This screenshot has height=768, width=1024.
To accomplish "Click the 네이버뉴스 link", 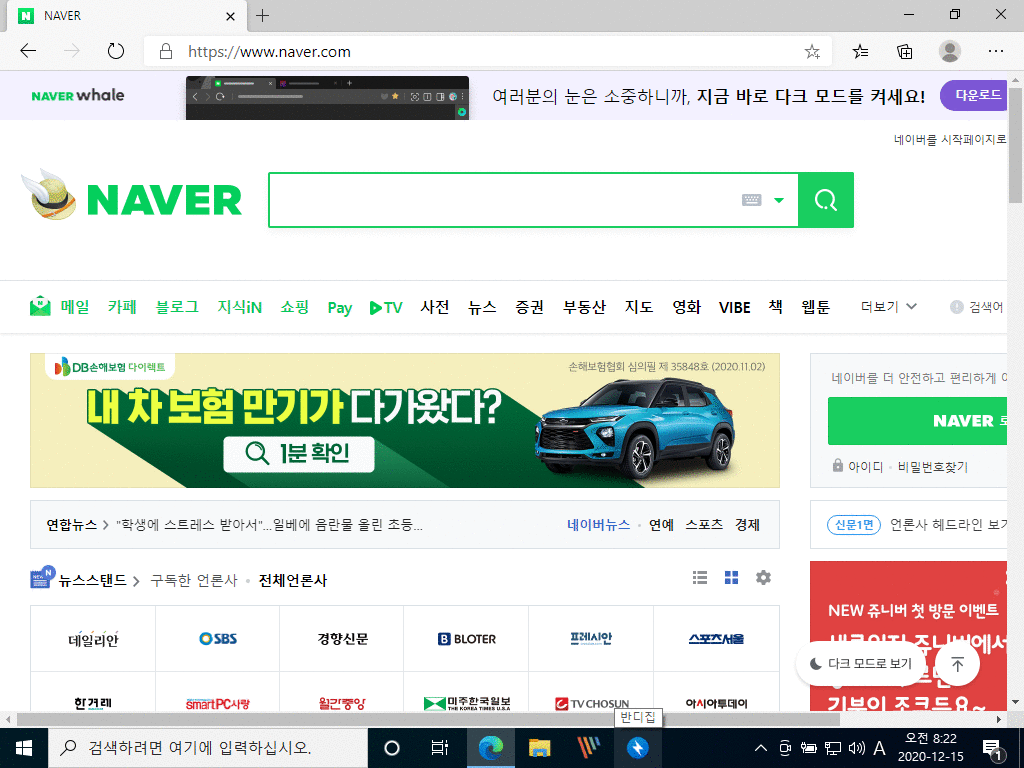I will tap(598, 525).
